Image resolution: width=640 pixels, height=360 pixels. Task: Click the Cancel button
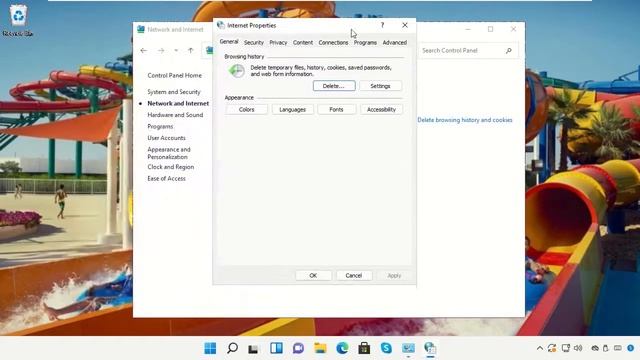(353, 276)
